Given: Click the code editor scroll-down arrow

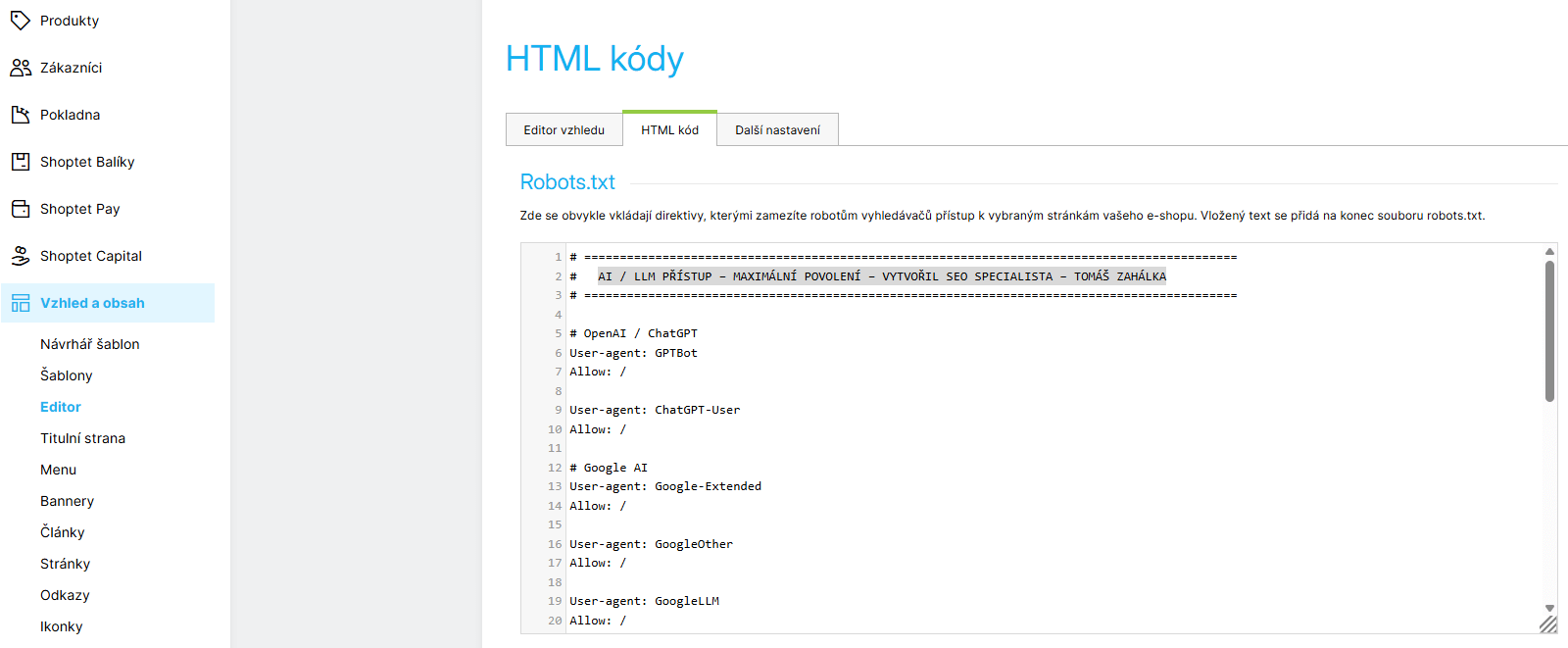Looking at the screenshot, I should (x=1549, y=608).
